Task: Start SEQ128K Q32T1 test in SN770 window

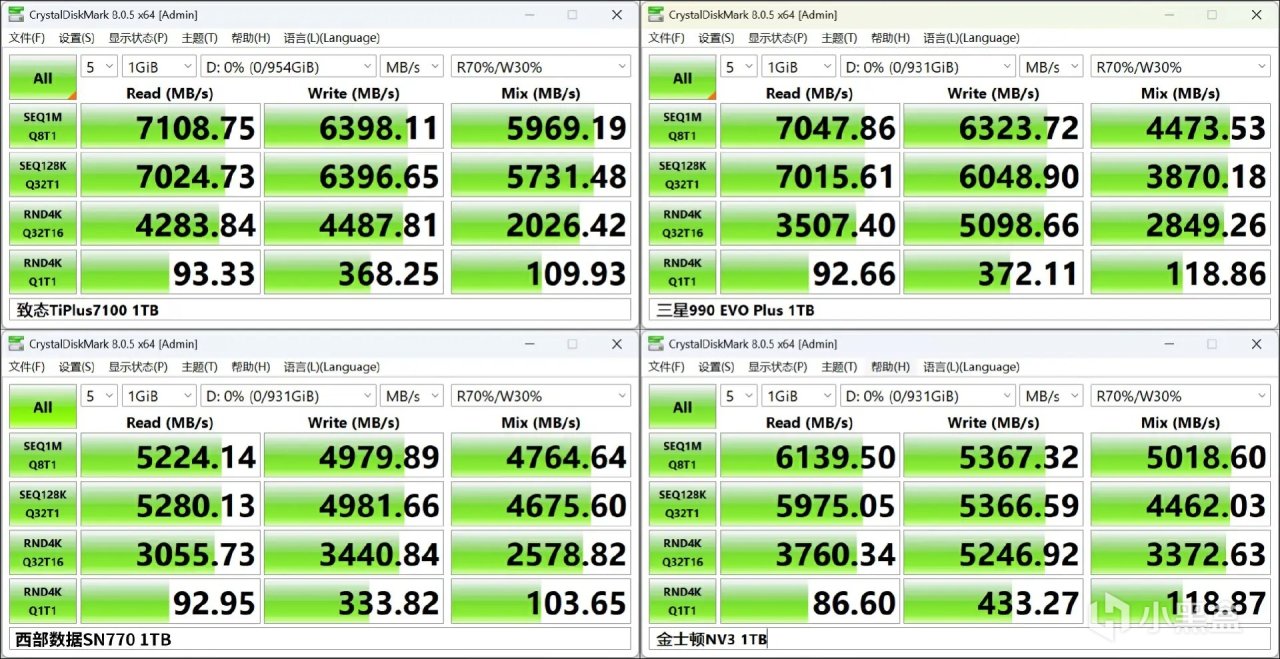Action: 43,504
